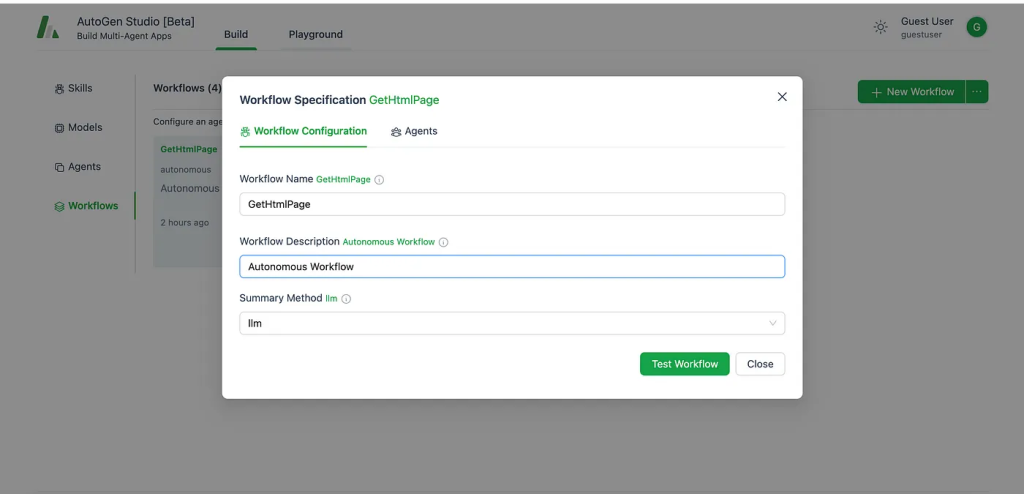Click info icon beside Workflow Name

click(379, 180)
